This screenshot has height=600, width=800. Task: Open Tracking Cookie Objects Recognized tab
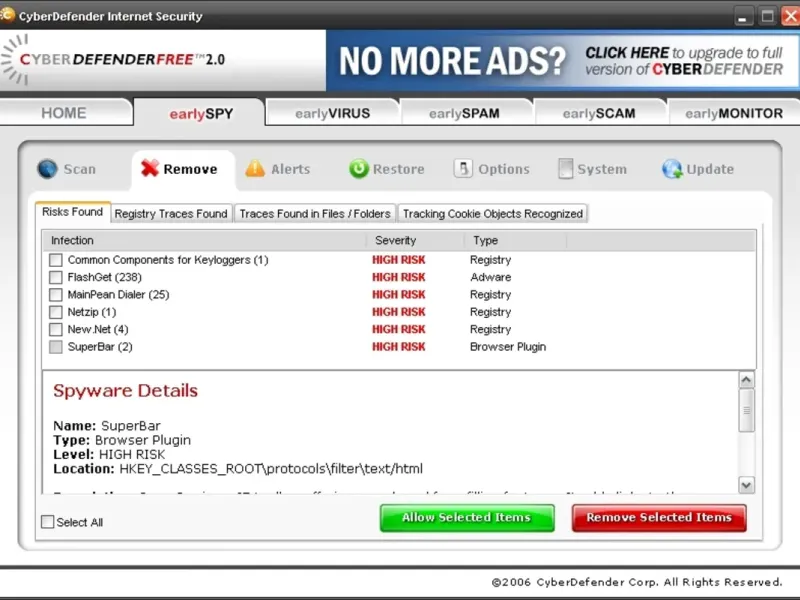tap(493, 214)
